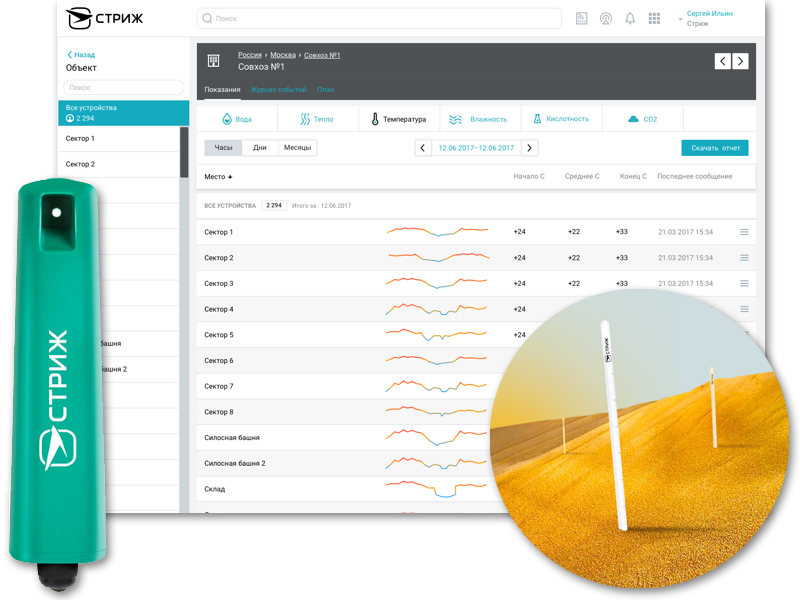Viewport: 800px width, 600px height.
Task: Click Силосная башня row name
Action: (232, 438)
